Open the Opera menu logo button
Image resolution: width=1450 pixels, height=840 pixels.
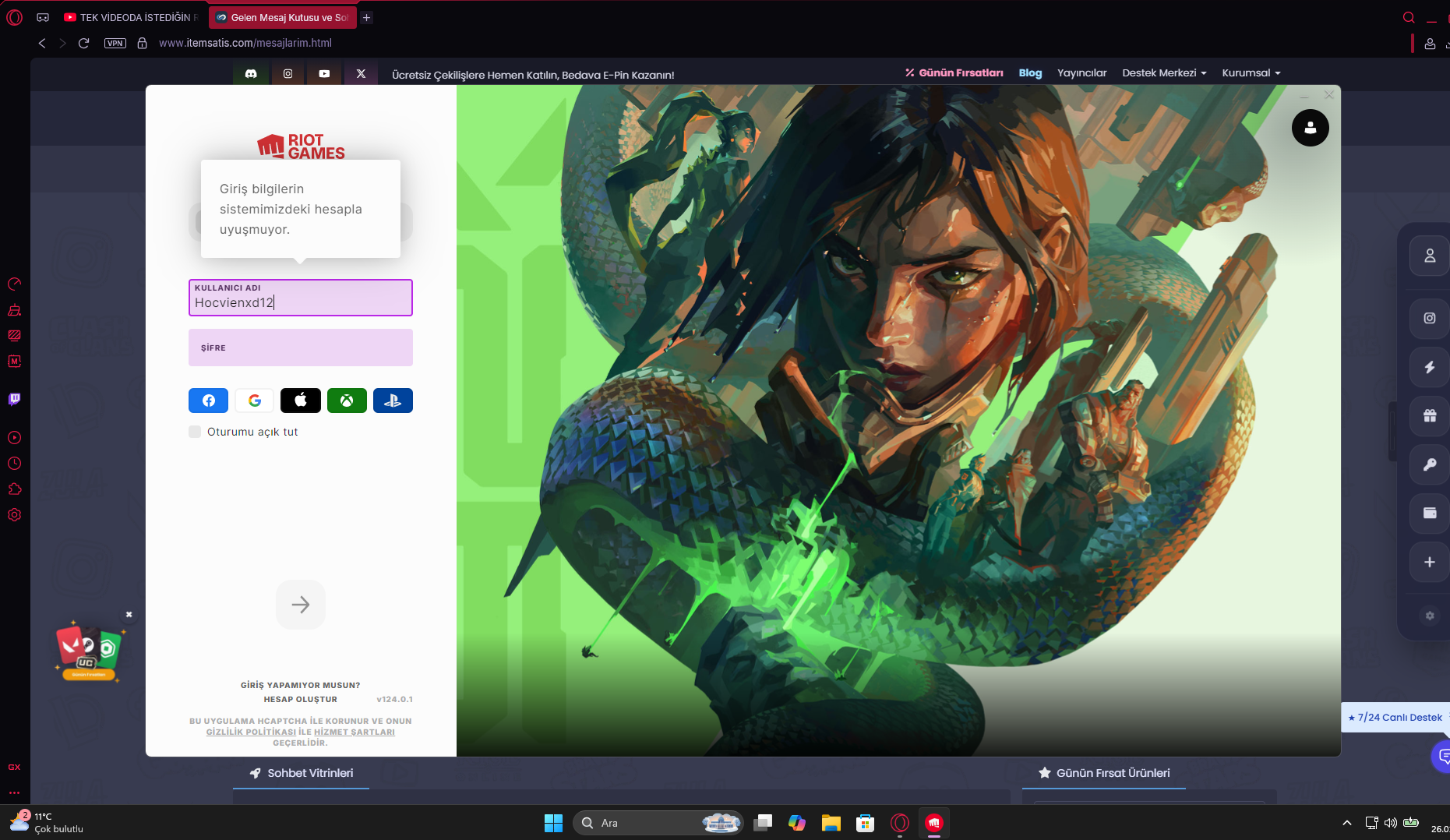point(14,17)
